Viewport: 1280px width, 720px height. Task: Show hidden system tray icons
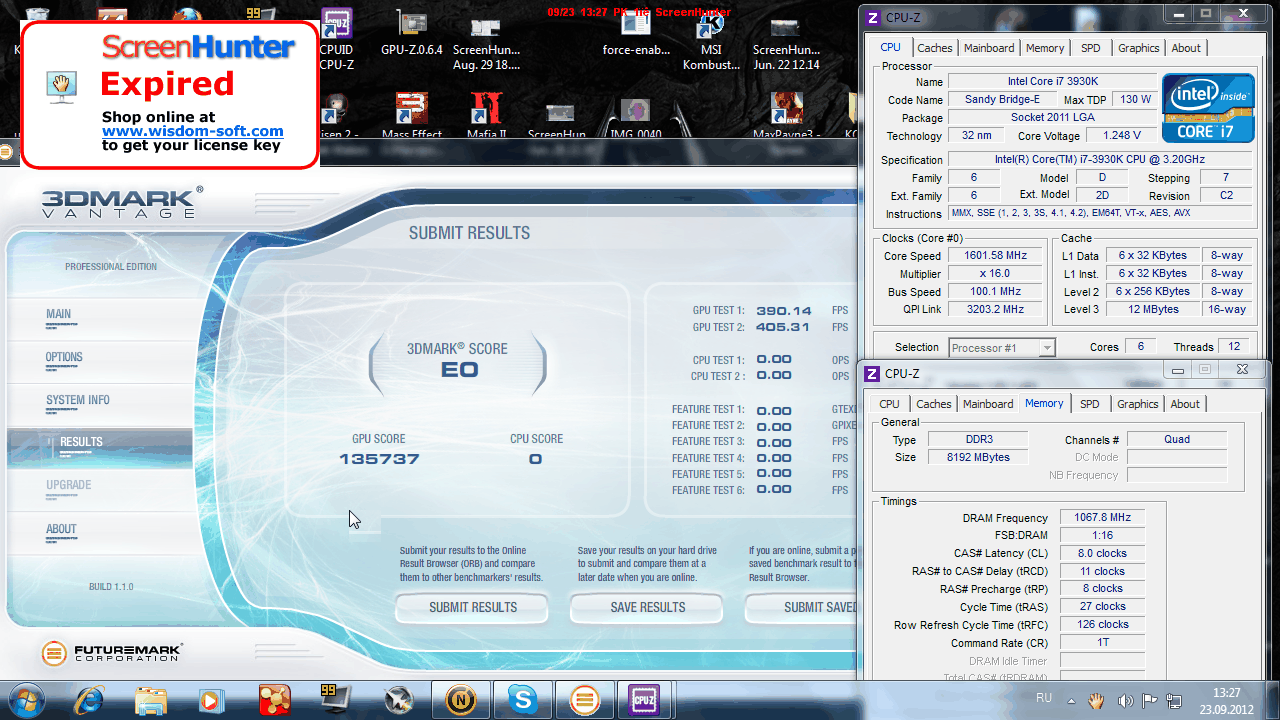point(1072,700)
